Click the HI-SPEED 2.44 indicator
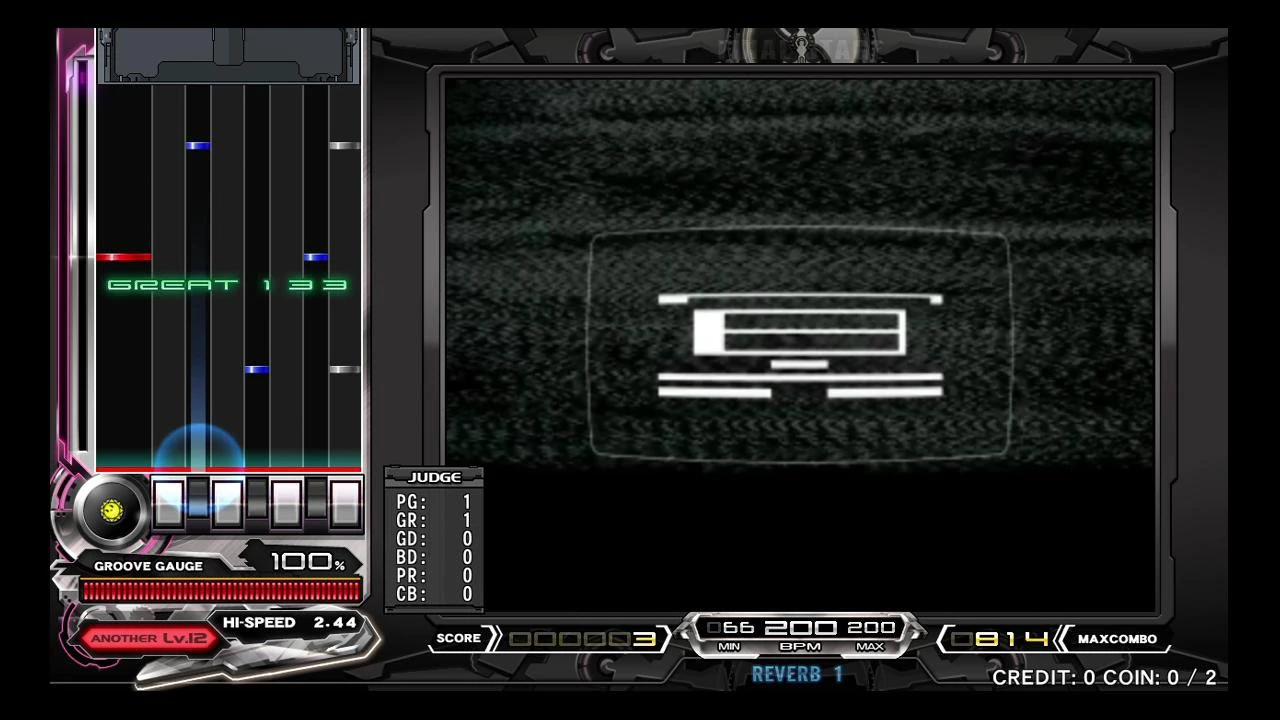Viewport: 1280px width, 720px height. [289, 622]
